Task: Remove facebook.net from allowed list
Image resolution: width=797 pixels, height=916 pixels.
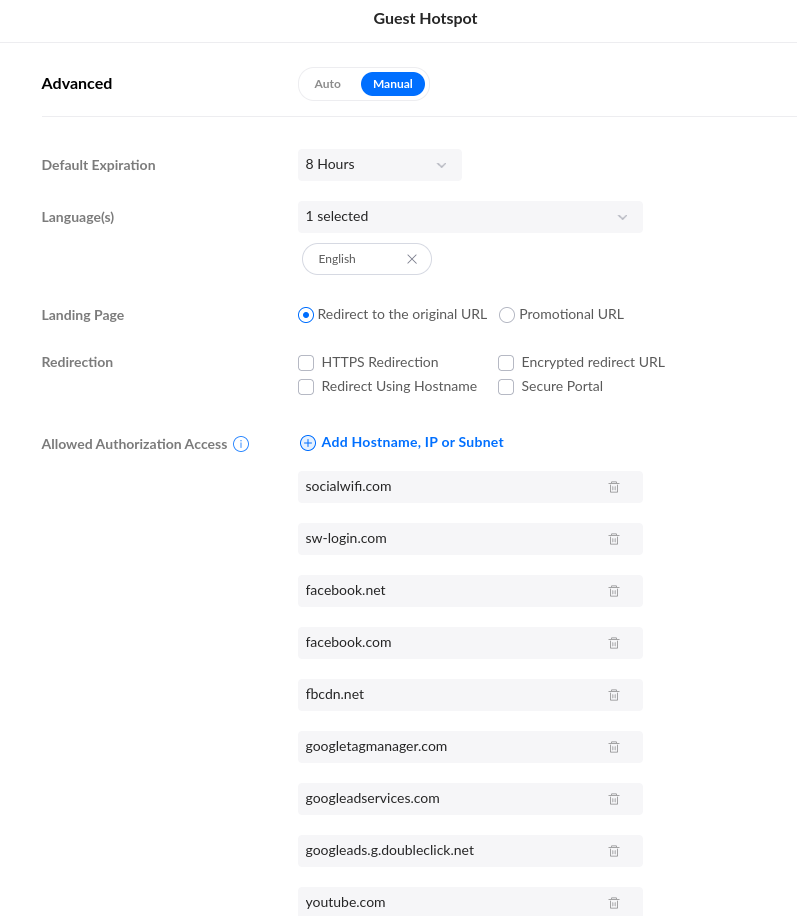Action: (614, 591)
